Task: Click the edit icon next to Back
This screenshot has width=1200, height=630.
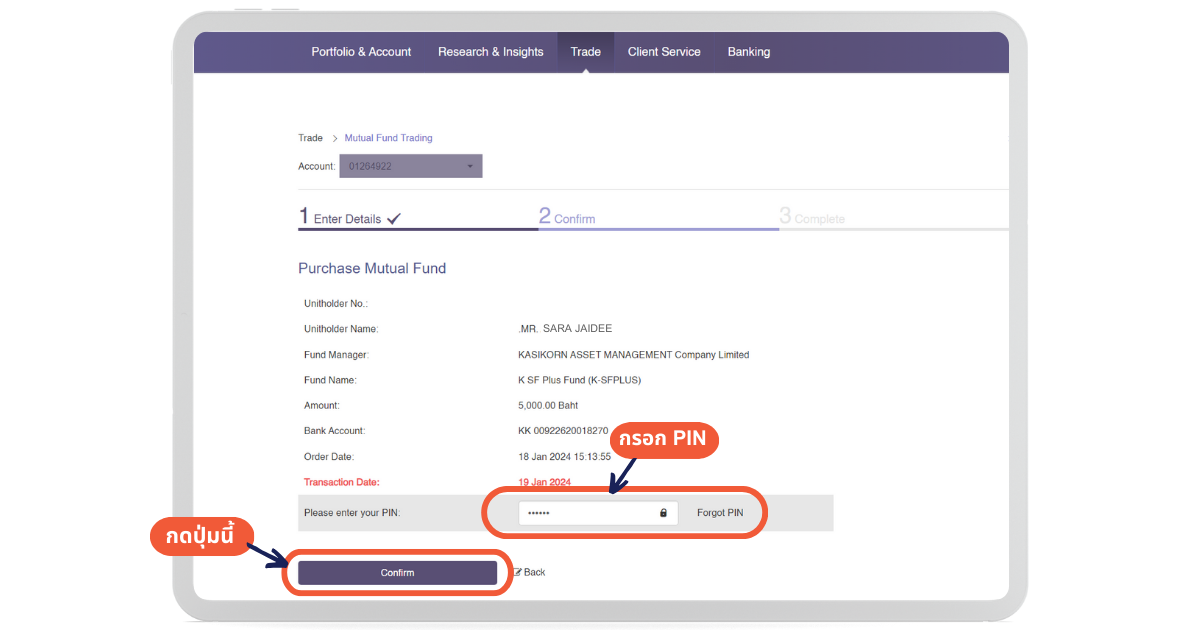Action: [518, 572]
